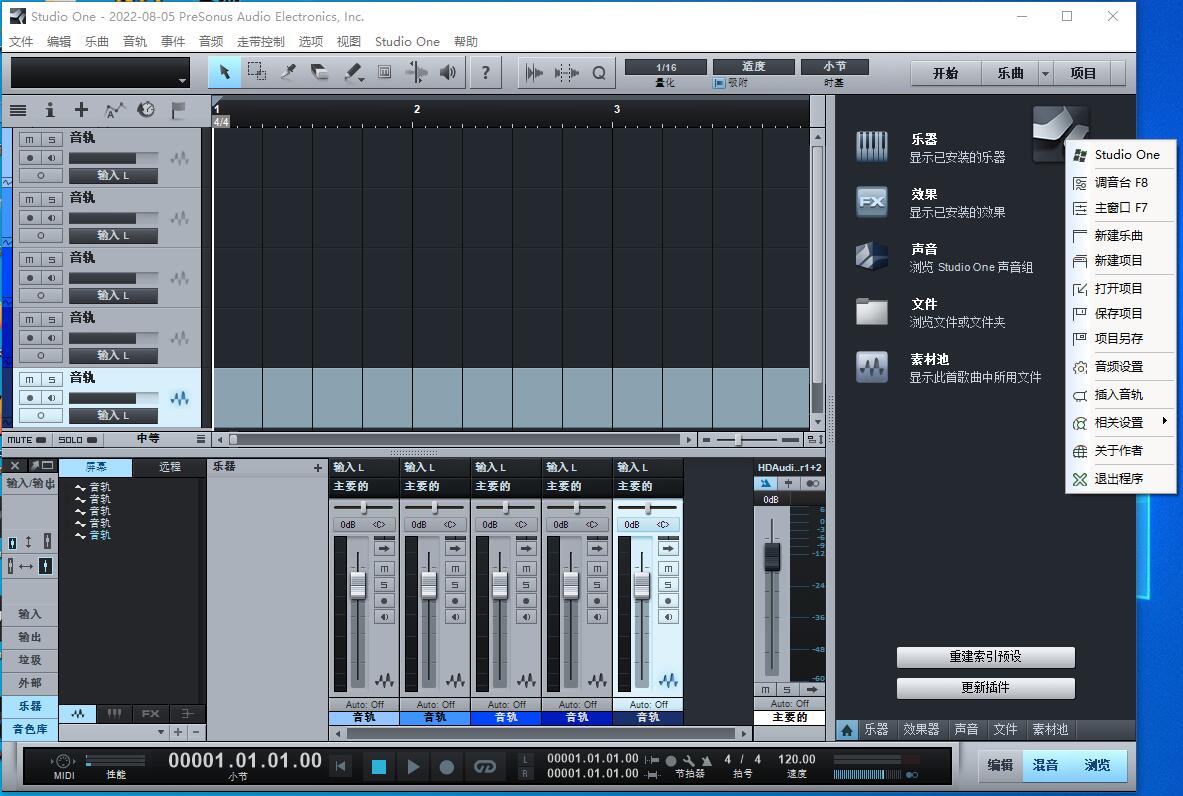Viewport: 1183px width, 796px height.
Task: Adjust first mixer channel volume fader
Action: pos(358,585)
